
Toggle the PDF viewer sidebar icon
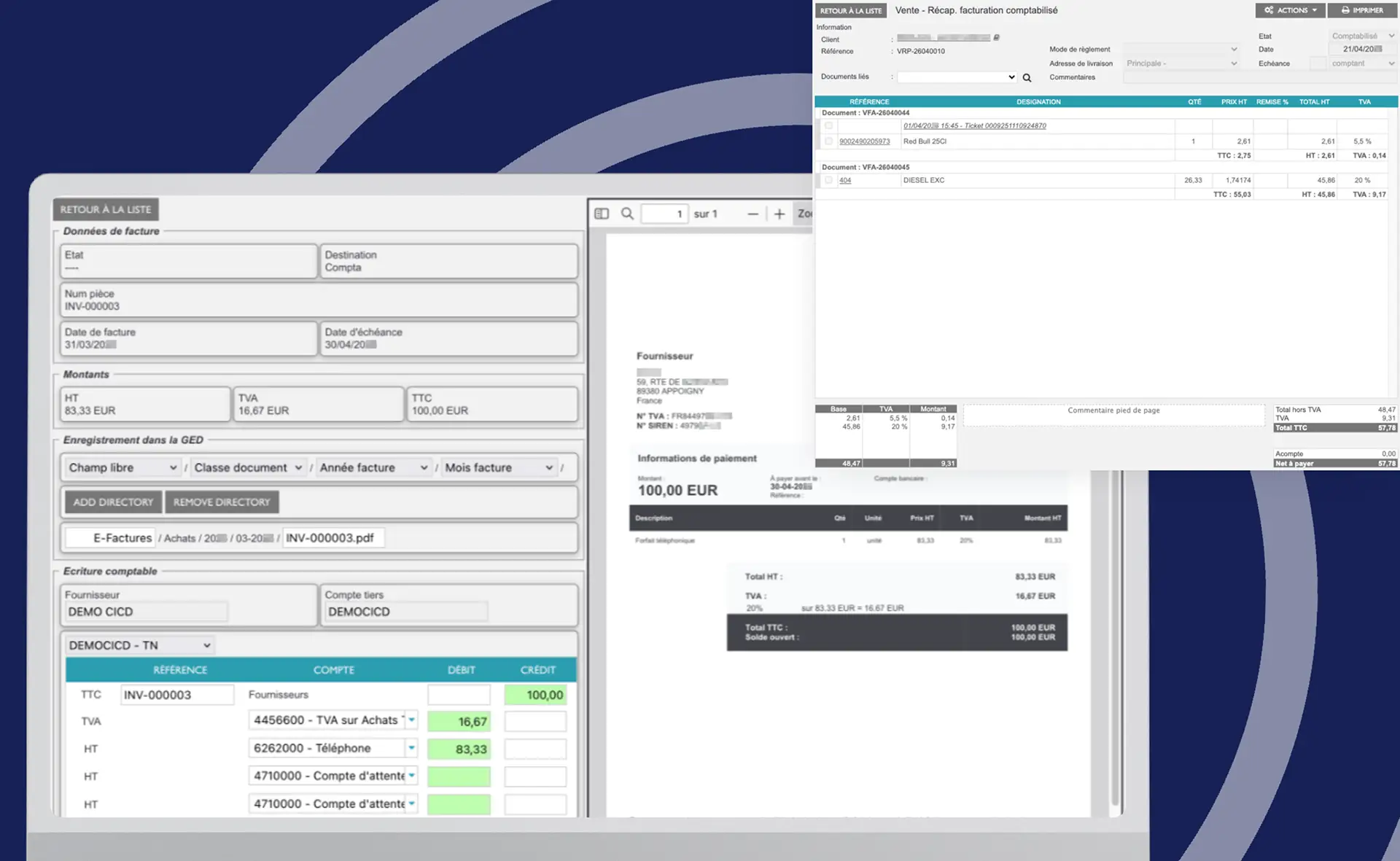click(x=602, y=214)
